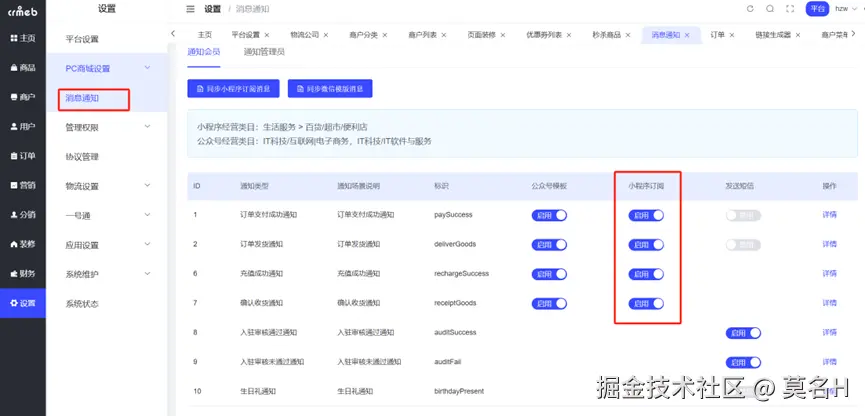Open 装修 section in sidebar
This screenshot has height=416, width=865.
pos(23,244)
